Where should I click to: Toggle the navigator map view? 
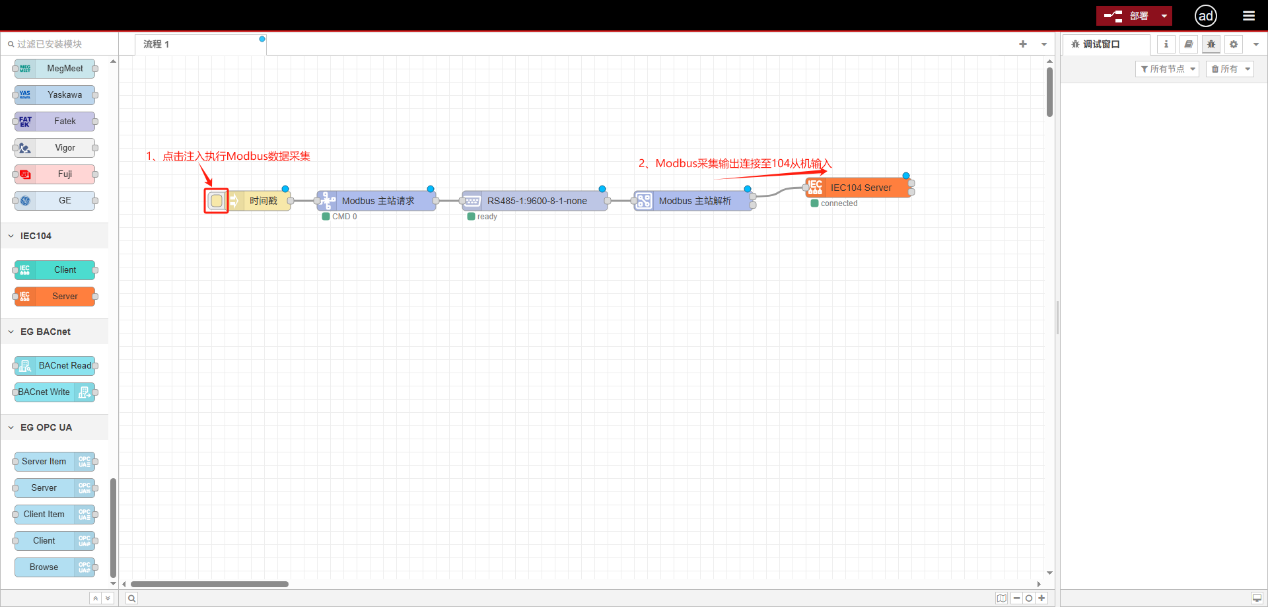pyautogui.click(x=1001, y=598)
